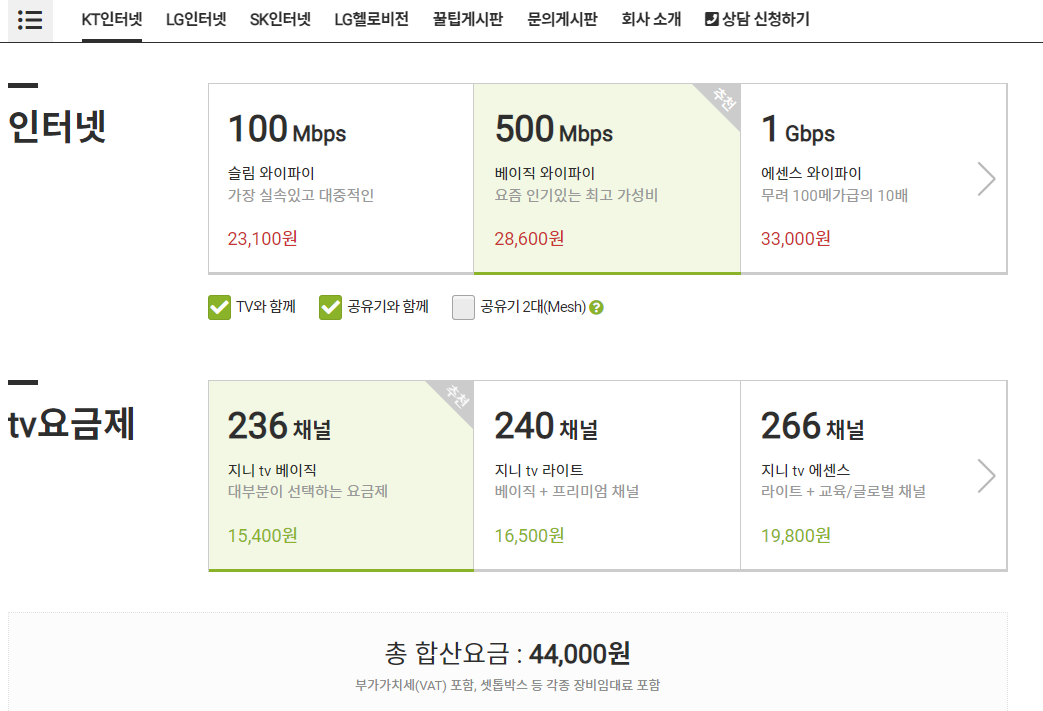Click the 부가가치세(VAT) 포함 note text
1043x711 pixels.
pos(508,685)
